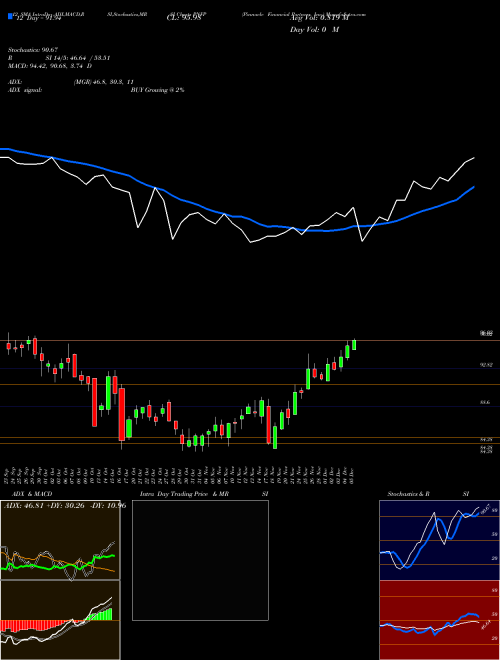Click the "Stochastics & R" panel title
The height and width of the screenshot is (660, 500).
click(x=409, y=494)
